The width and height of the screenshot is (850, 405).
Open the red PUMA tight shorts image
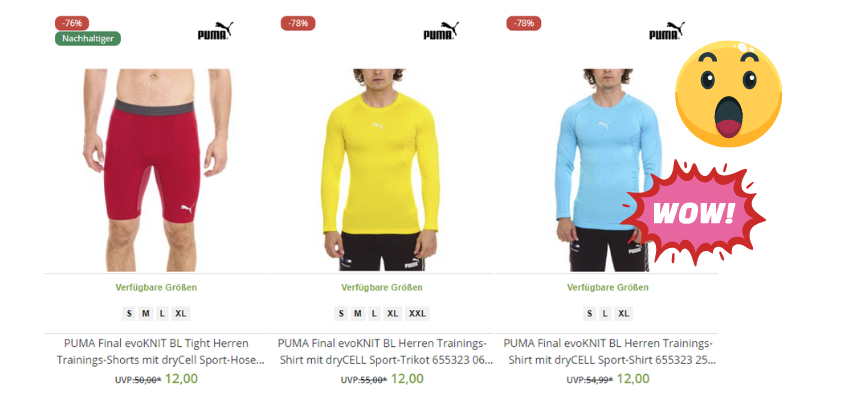click(157, 170)
